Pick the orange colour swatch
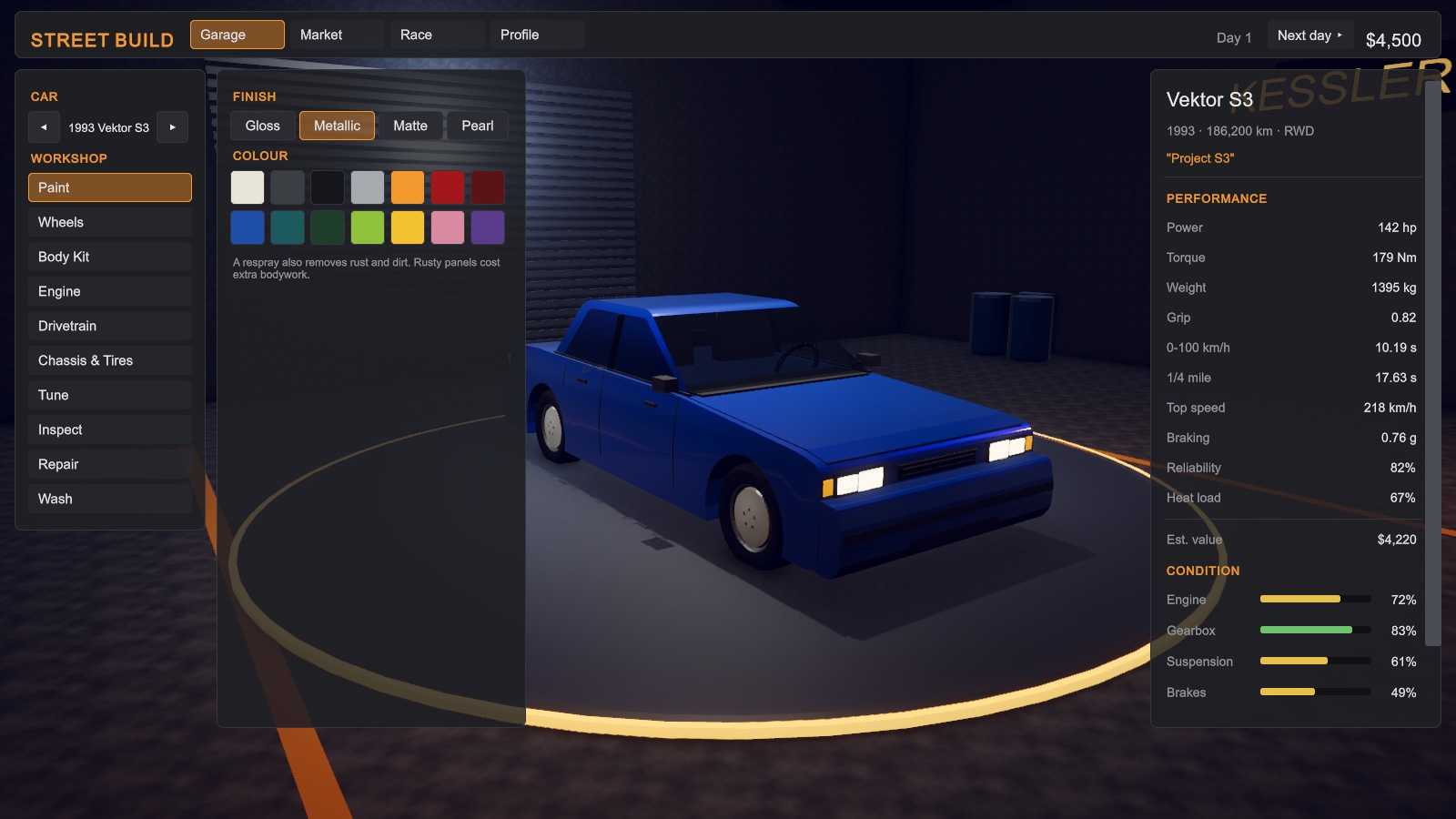Viewport: 1456px width, 819px height. coord(408,187)
